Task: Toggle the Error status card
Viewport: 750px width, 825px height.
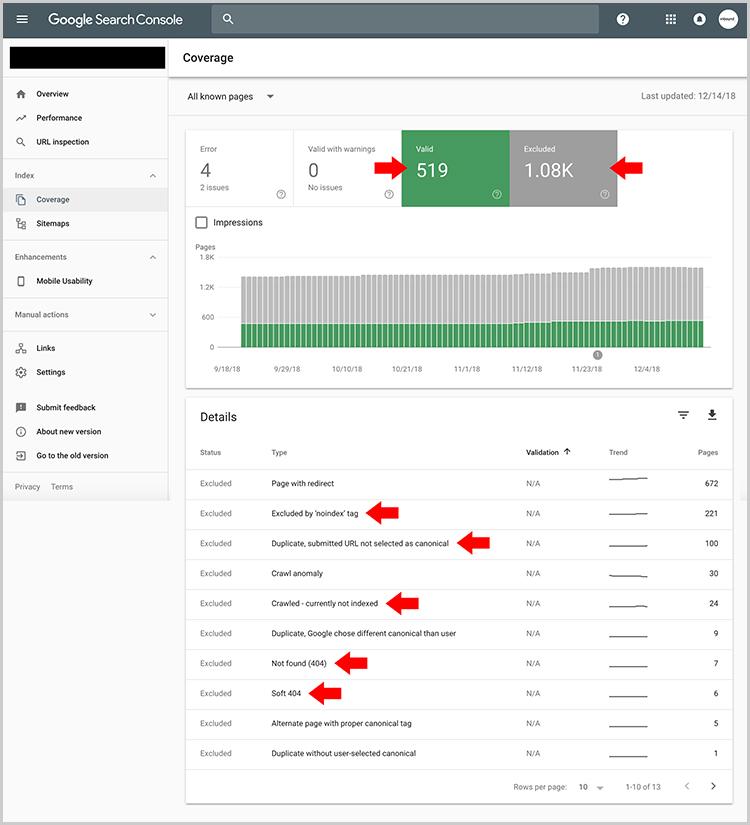Action: 239,168
